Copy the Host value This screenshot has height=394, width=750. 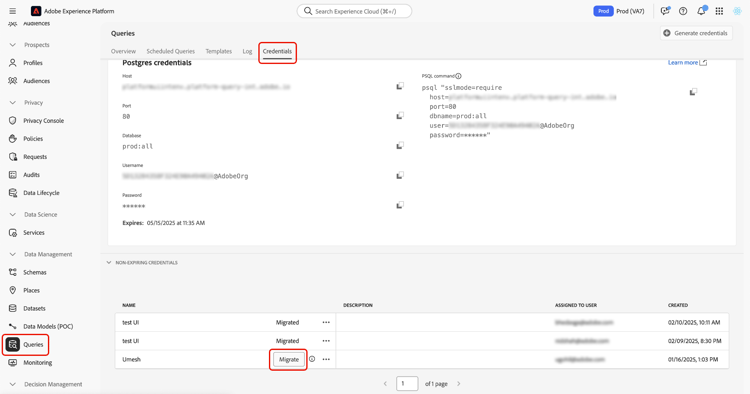pos(400,86)
